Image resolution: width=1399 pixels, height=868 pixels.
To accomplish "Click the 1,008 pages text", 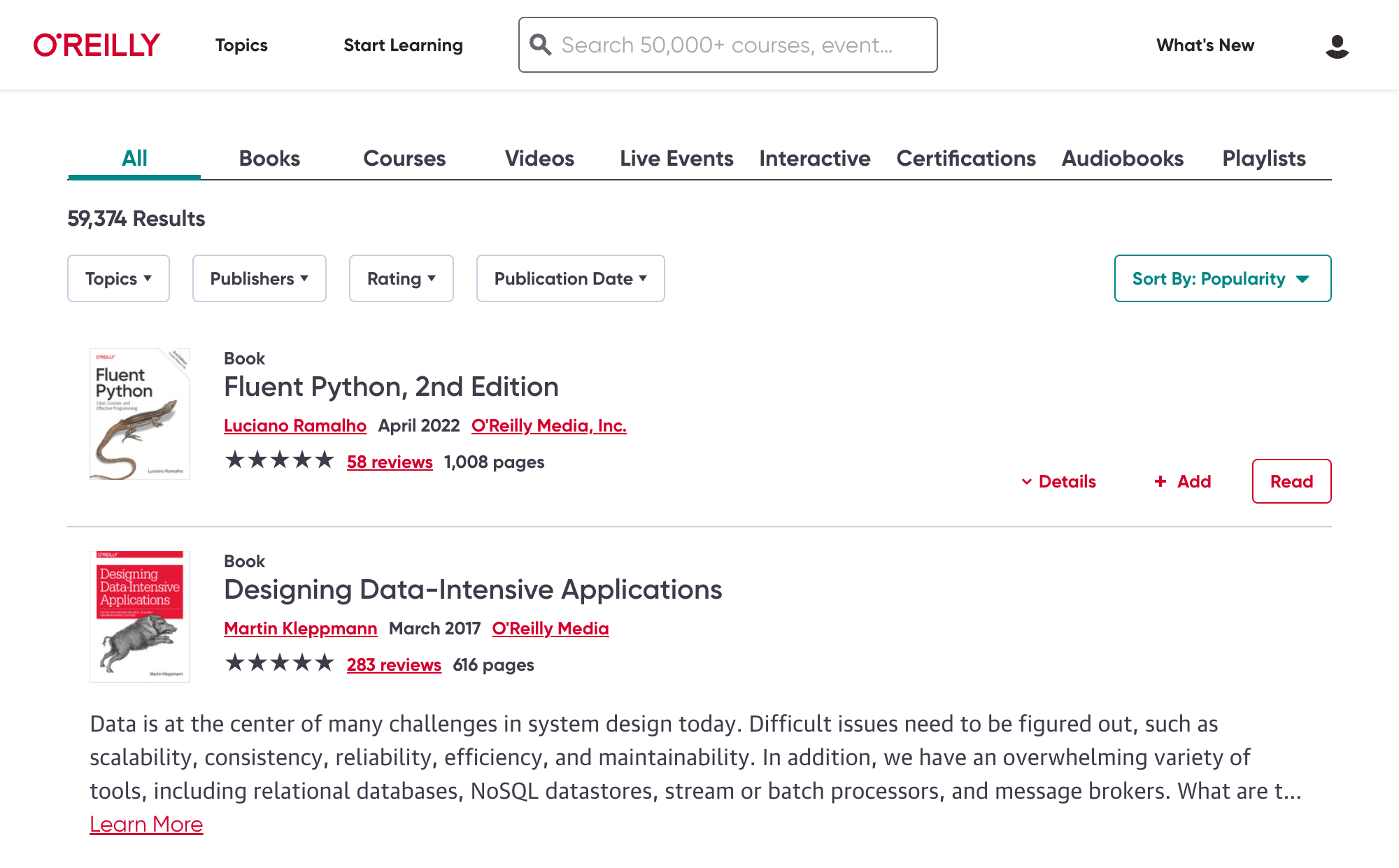I will pyautogui.click(x=494, y=462).
